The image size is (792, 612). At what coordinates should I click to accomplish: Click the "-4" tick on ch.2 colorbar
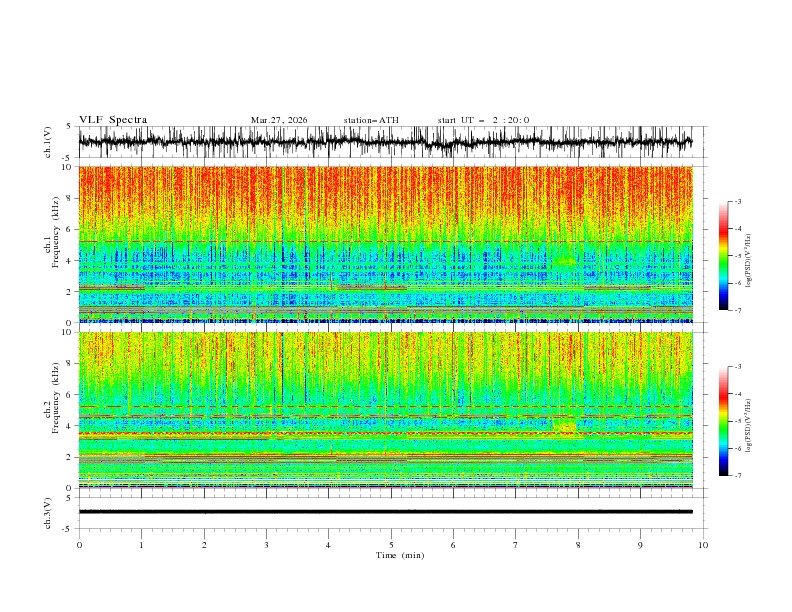737,394
